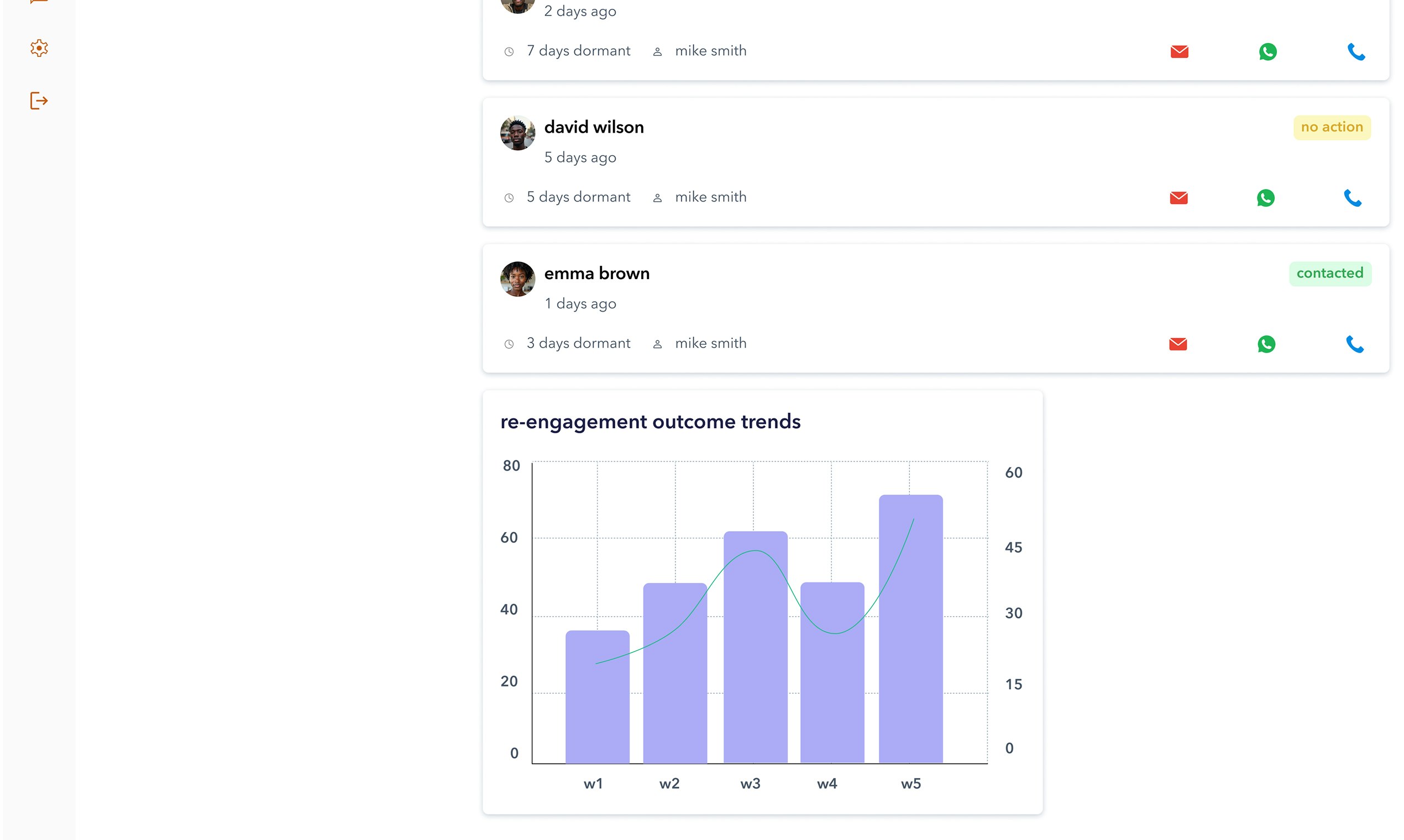
Task: Click the w1 bar in chart
Action: click(597, 696)
